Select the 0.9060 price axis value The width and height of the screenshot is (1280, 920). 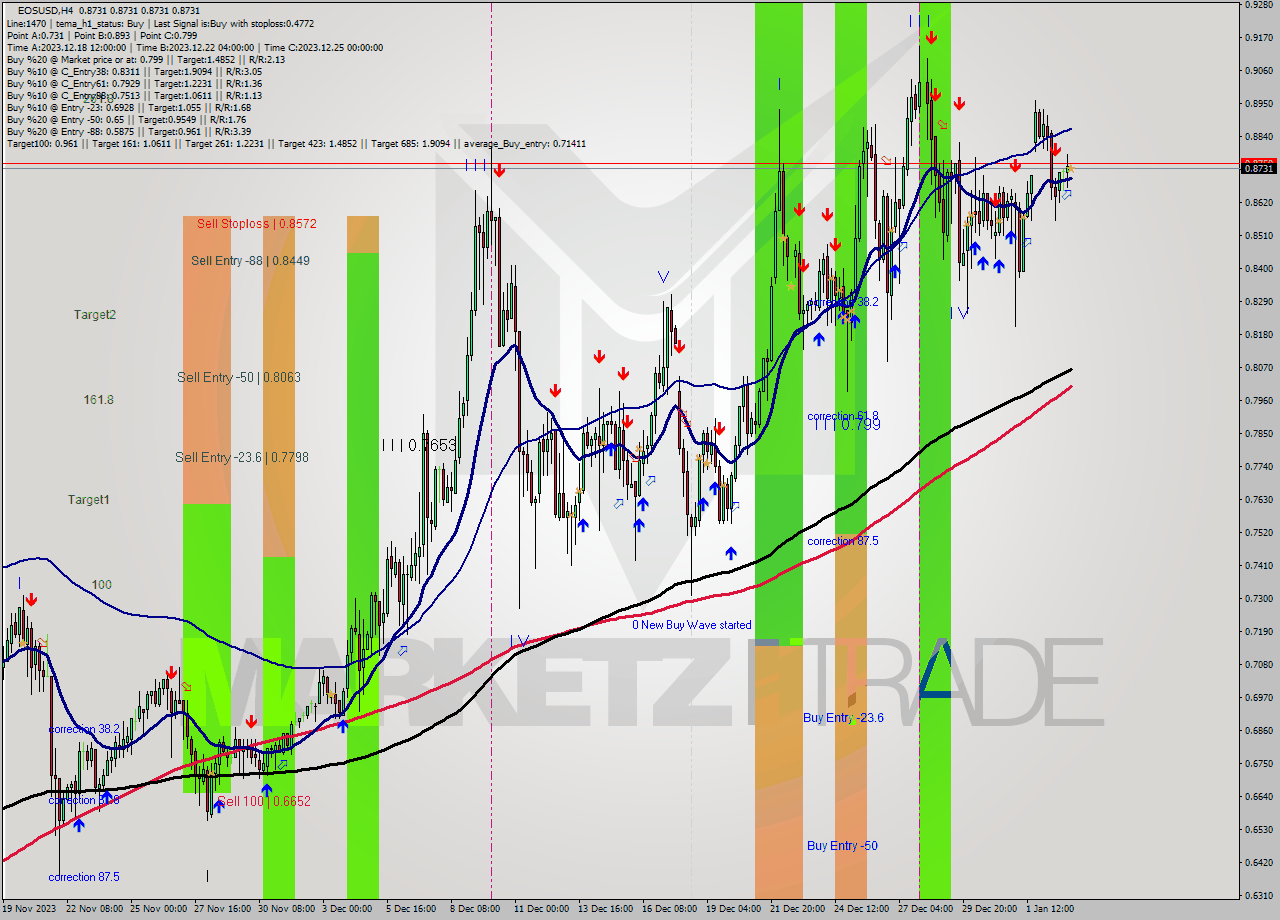(x=1257, y=71)
